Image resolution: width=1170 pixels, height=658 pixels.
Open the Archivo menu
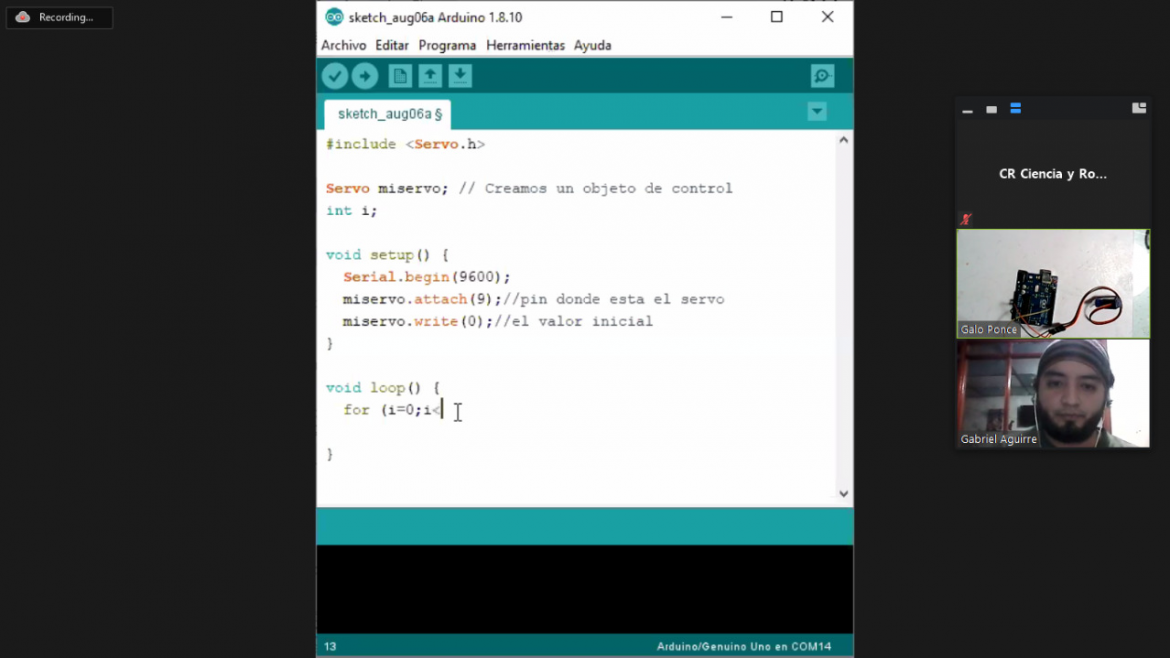click(343, 45)
